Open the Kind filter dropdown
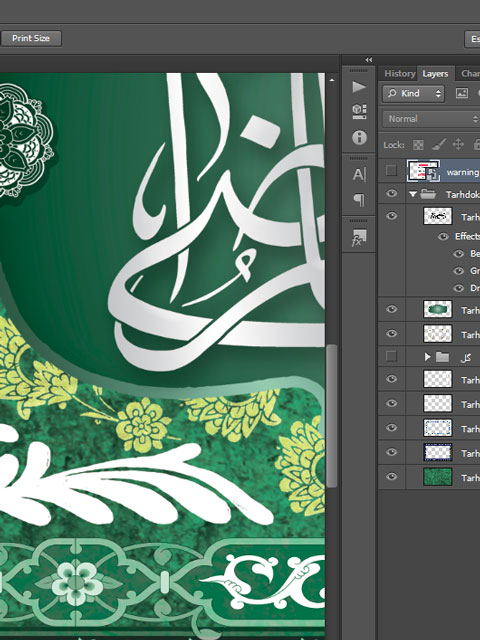 click(414, 93)
